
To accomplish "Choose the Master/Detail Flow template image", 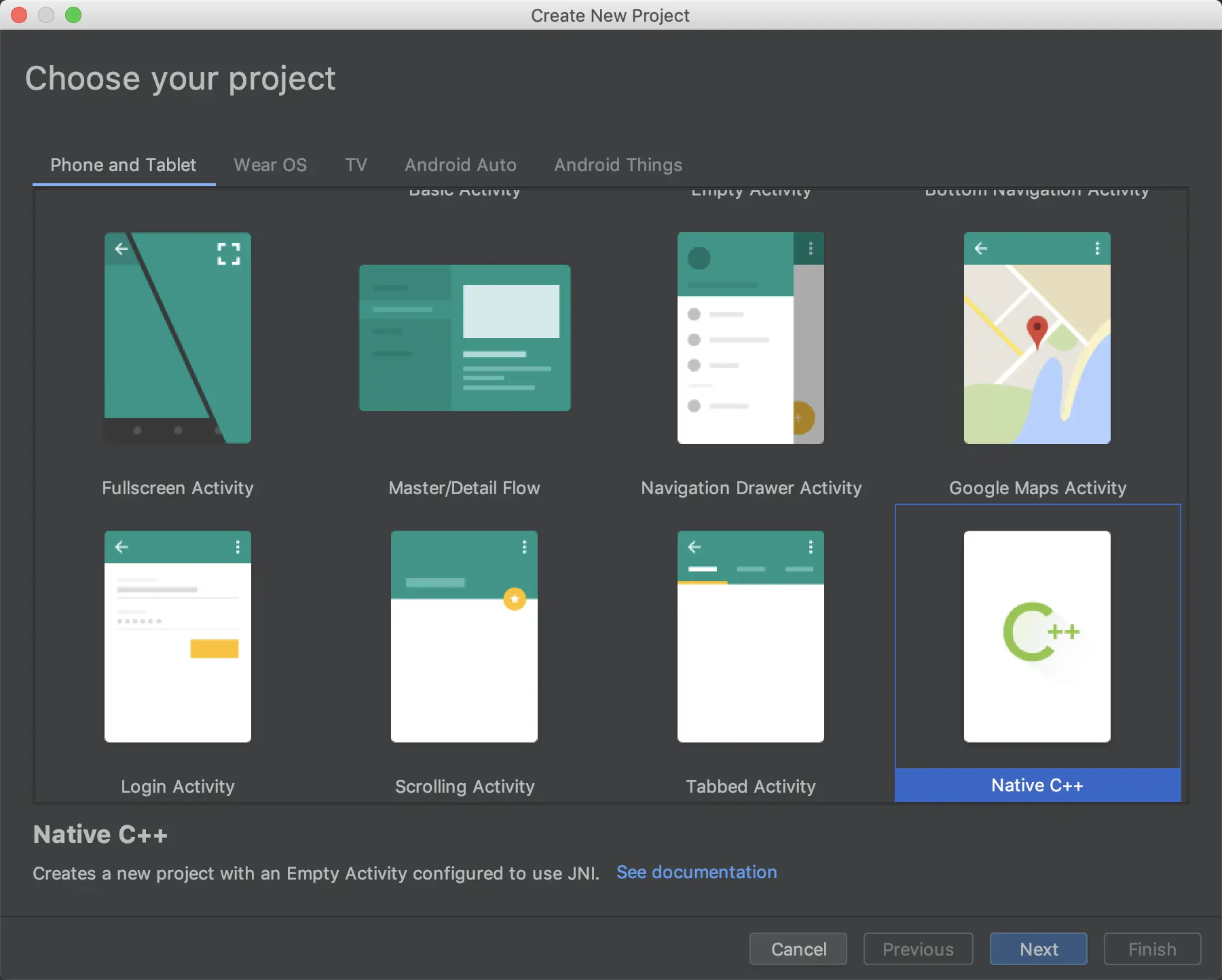I will pos(465,338).
